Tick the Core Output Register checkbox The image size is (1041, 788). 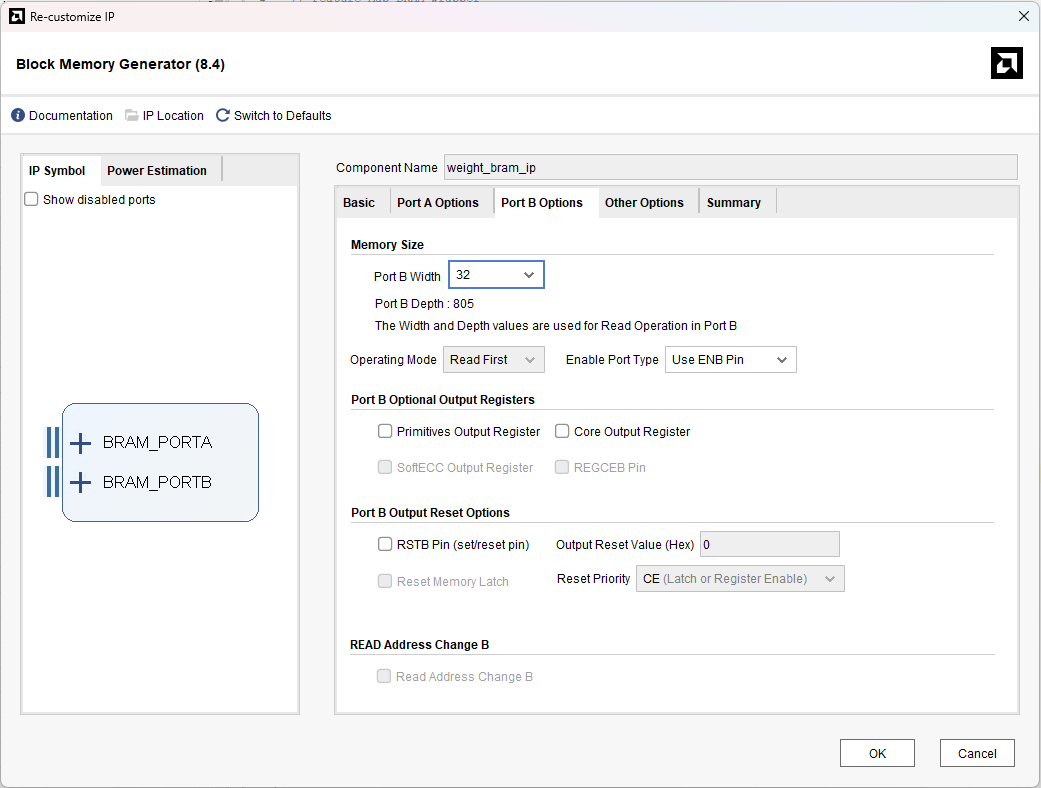click(562, 432)
